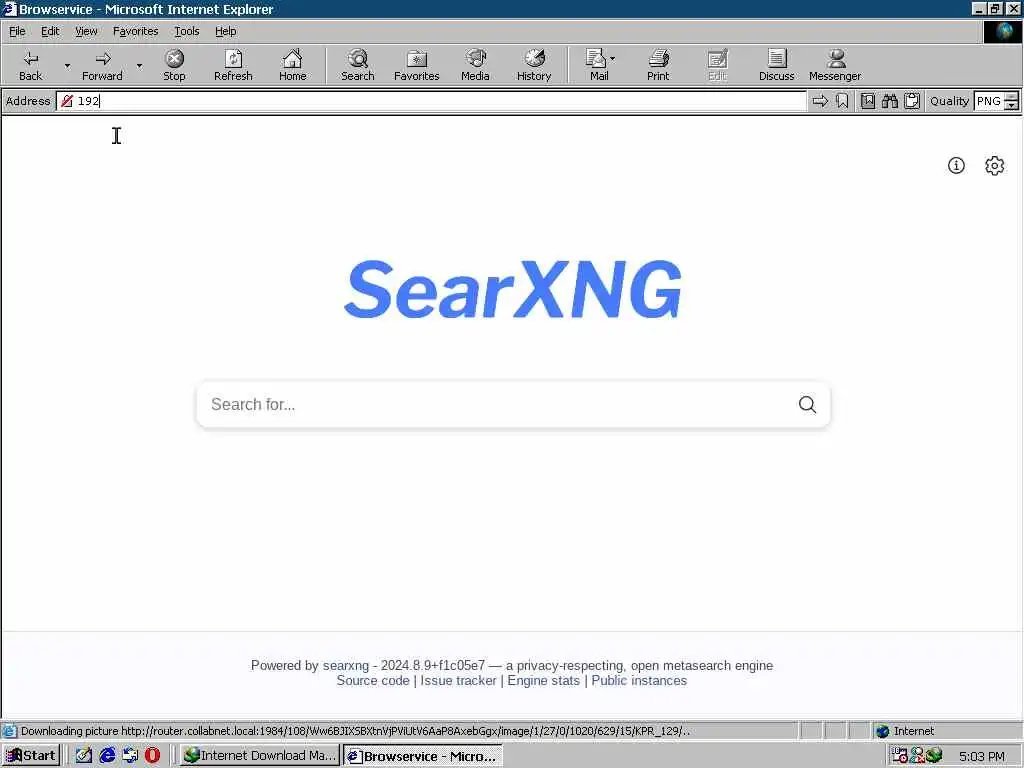The image size is (1024, 768).
Task: Open the Search pane from the toolbar
Action: tap(358, 65)
